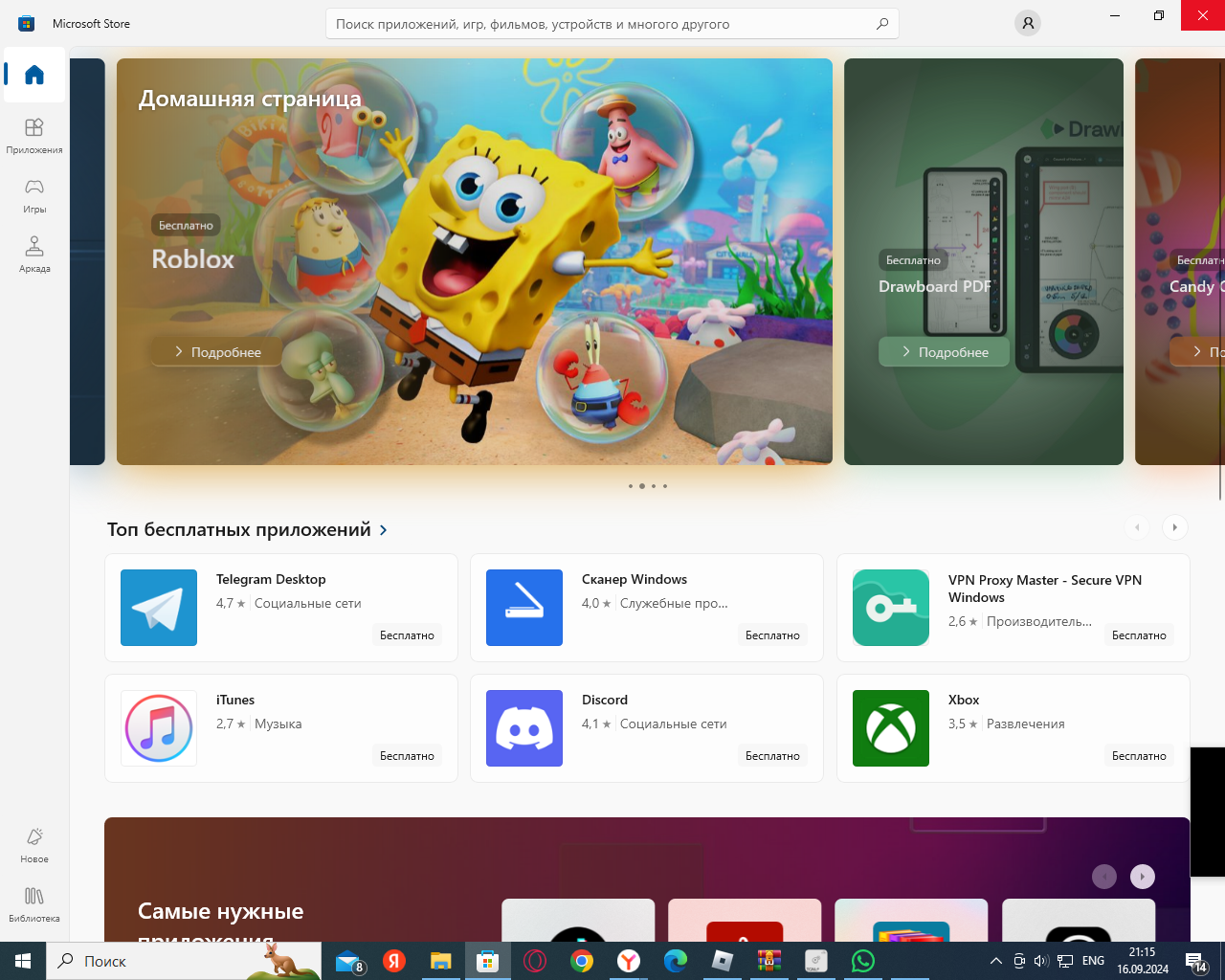Open Microsoft Edge in taskbar

click(675, 961)
